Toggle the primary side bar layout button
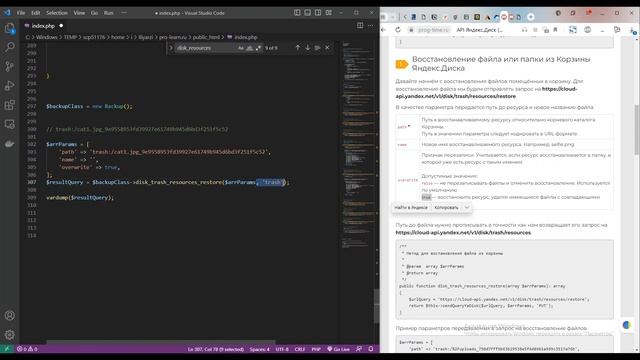Screen dimensions: 640x360 pos(297,13)
